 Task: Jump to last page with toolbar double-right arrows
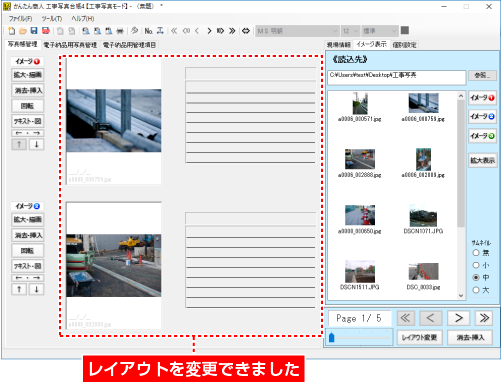[232, 31]
